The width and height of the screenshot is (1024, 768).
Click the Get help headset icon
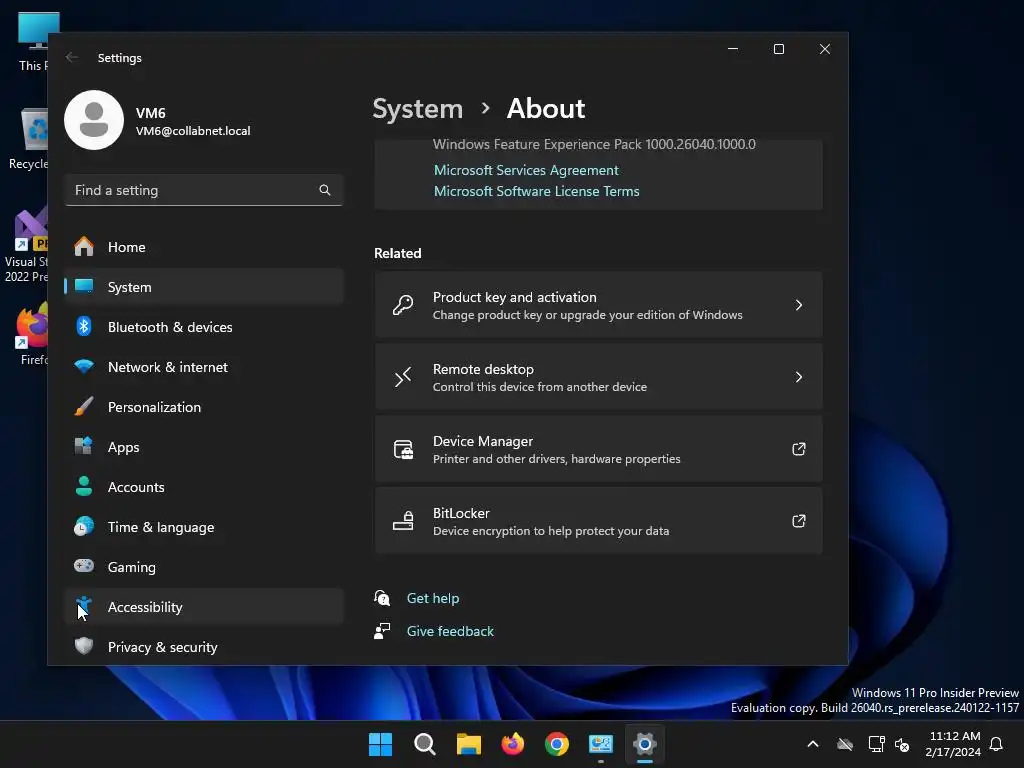[x=382, y=598]
